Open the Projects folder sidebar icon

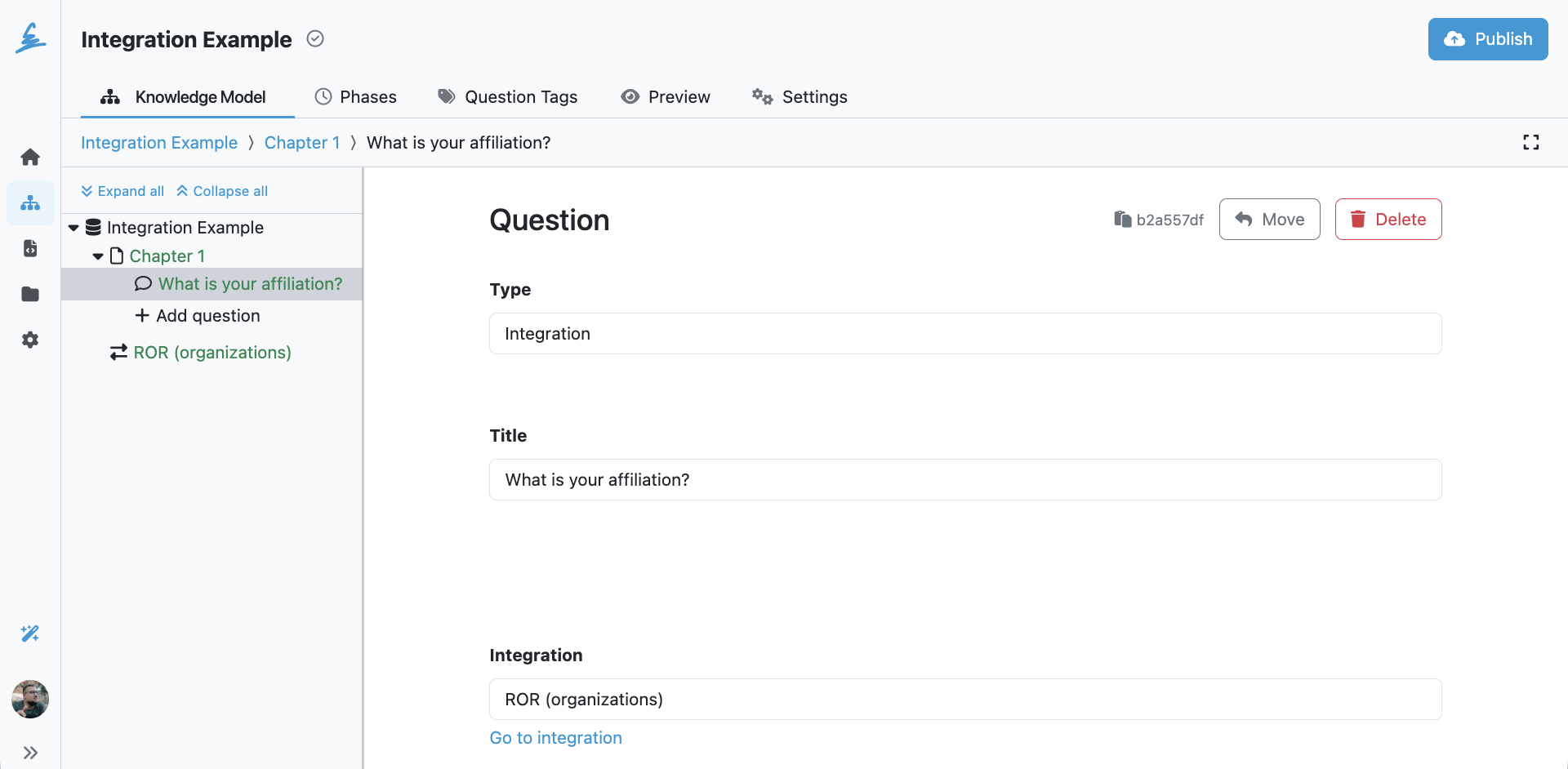pyautogui.click(x=30, y=294)
